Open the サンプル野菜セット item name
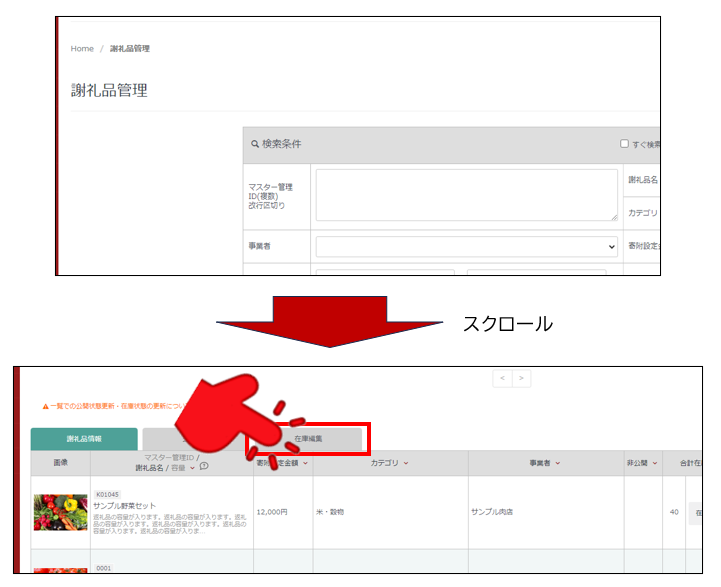This screenshot has height=587, width=721. pyautogui.click(x=127, y=506)
